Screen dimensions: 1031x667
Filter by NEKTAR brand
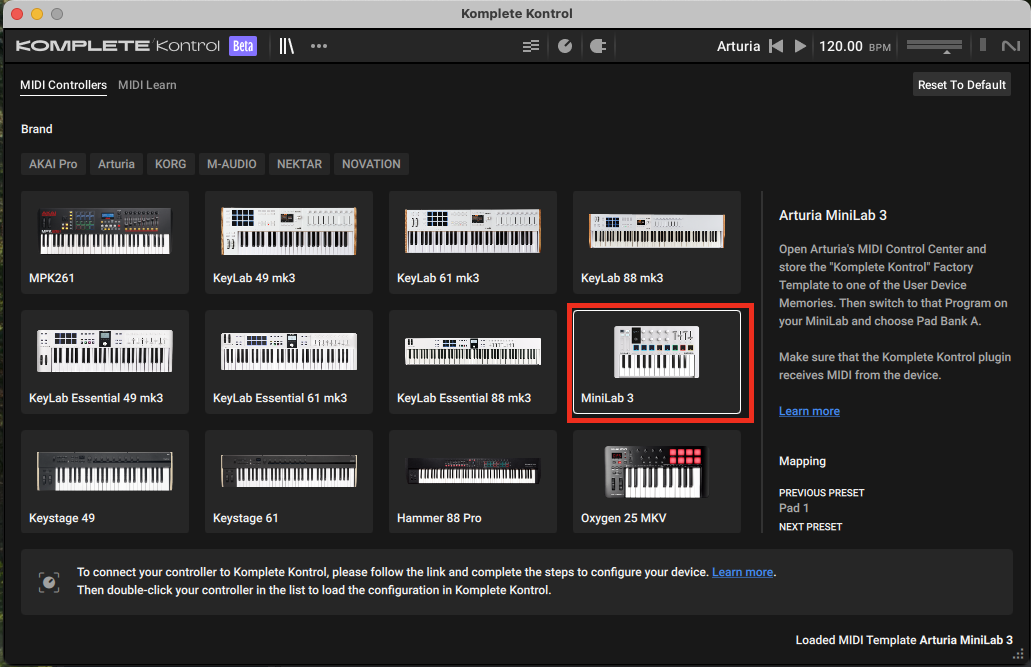(x=299, y=164)
